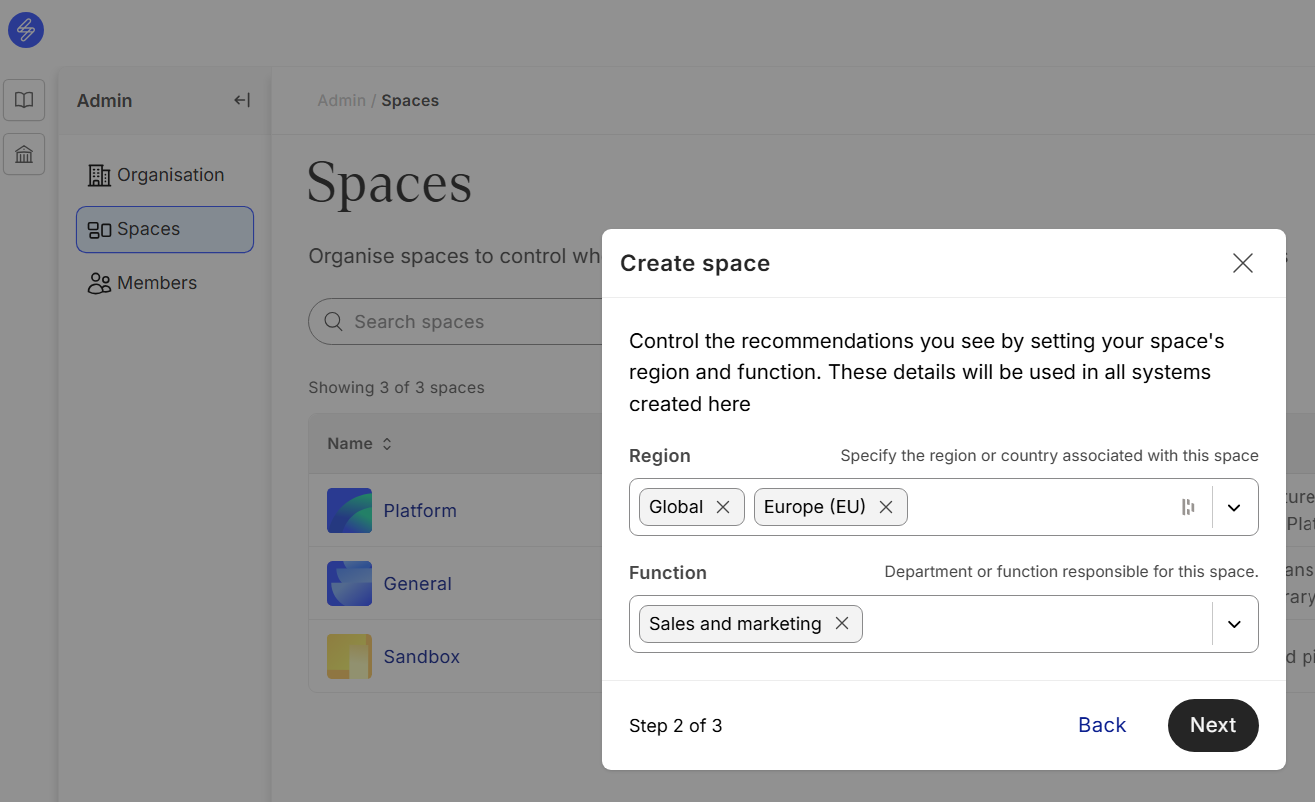Remove the Global region tag
Screen dimensions: 1315x802
(x=723, y=507)
